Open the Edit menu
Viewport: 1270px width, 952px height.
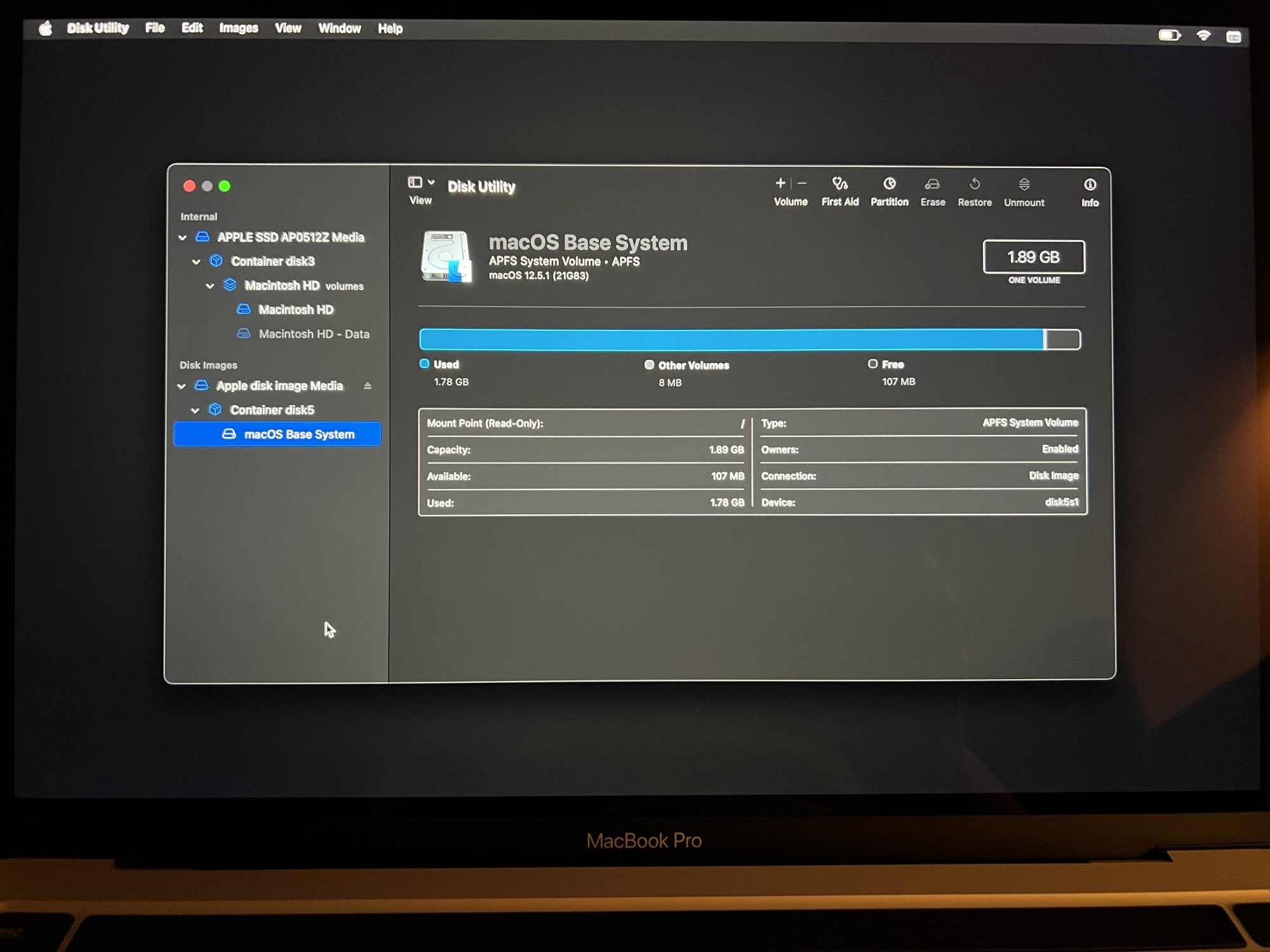point(192,28)
